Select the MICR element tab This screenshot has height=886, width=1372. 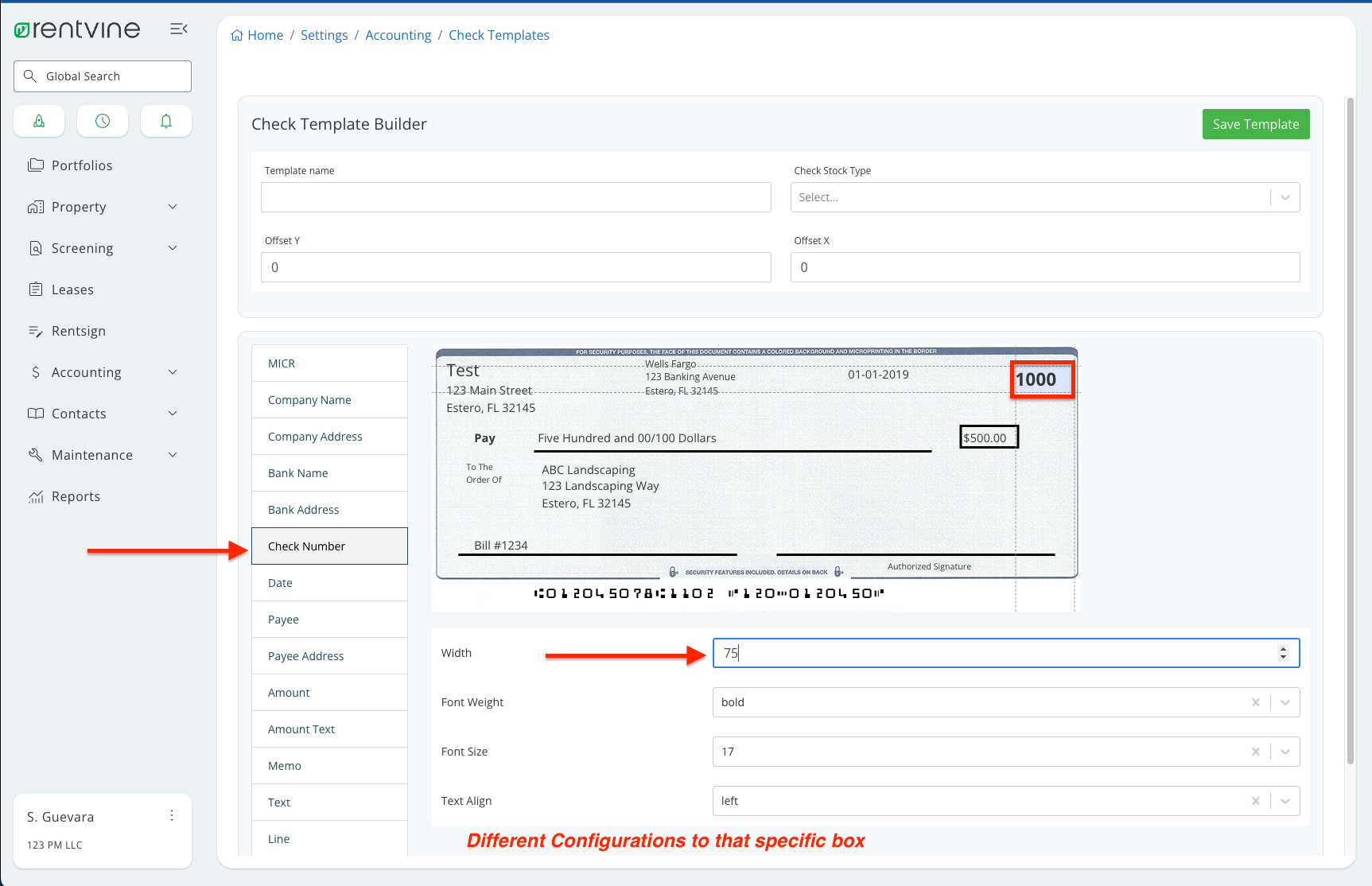(329, 363)
